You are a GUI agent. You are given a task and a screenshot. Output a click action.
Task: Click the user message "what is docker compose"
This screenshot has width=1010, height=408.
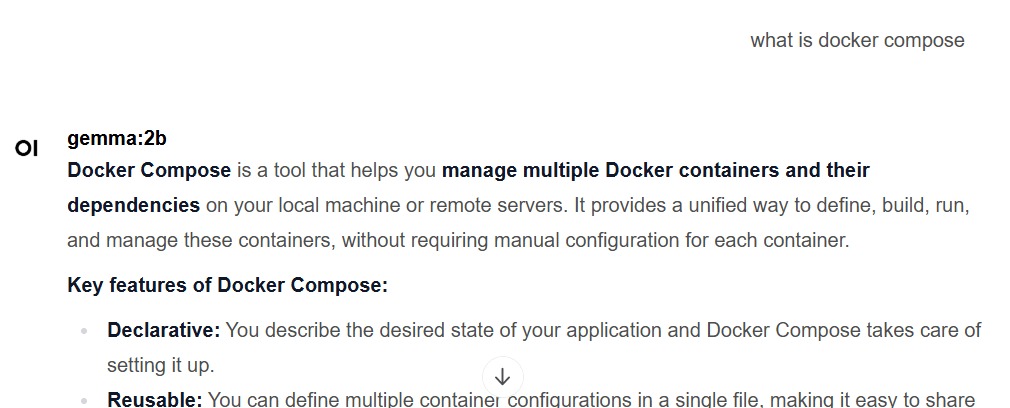click(857, 41)
